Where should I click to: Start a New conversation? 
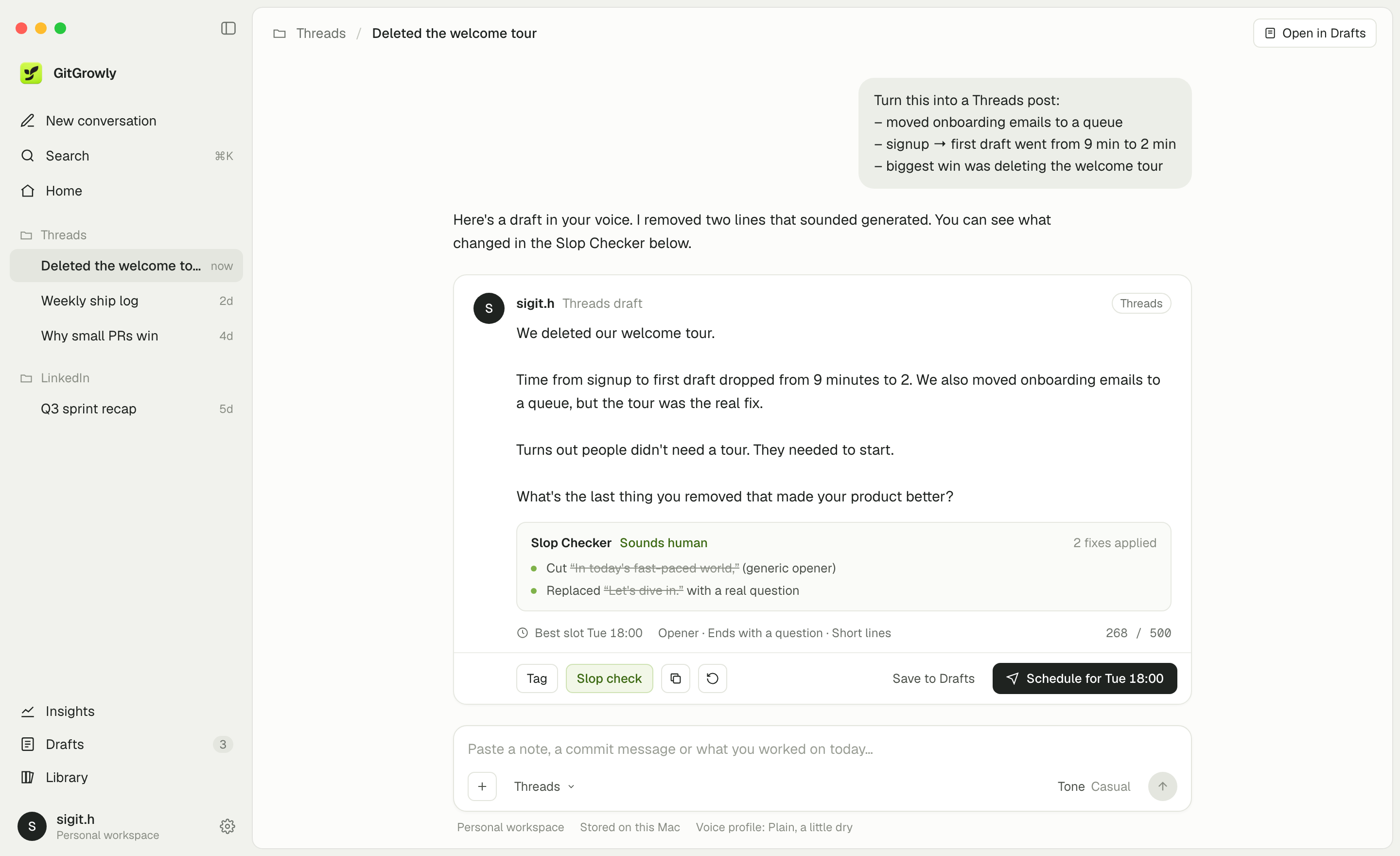click(126, 121)
